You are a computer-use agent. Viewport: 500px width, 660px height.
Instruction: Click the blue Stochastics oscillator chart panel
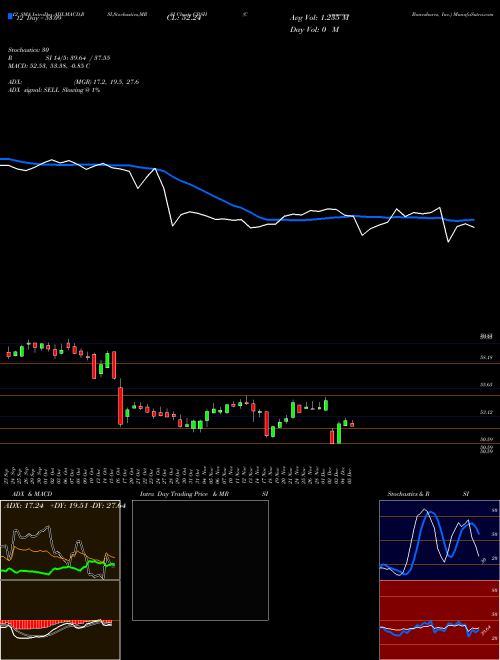439,540
